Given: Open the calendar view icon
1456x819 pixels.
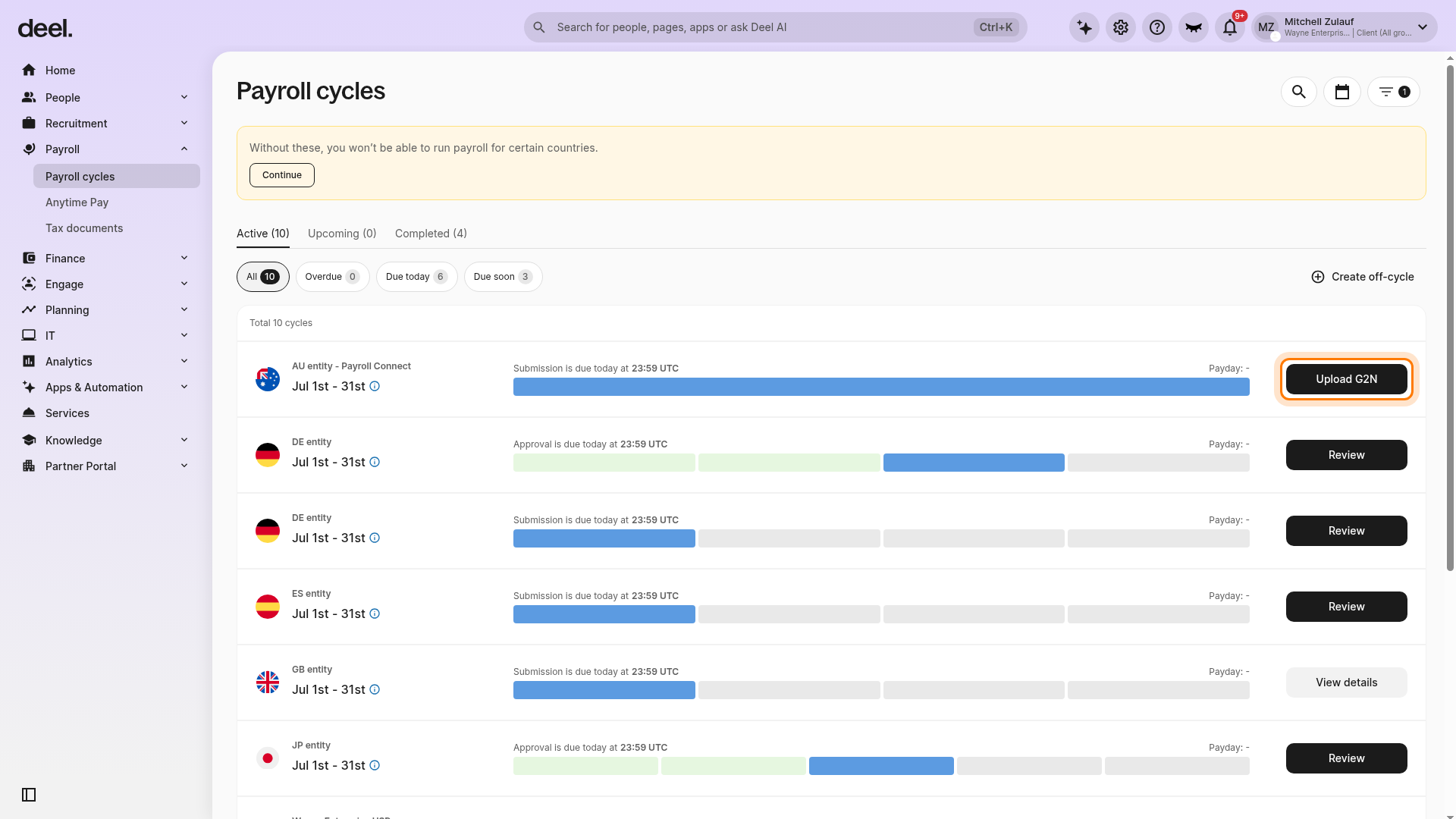Looking at the screenshot, I should [1342, 92].
